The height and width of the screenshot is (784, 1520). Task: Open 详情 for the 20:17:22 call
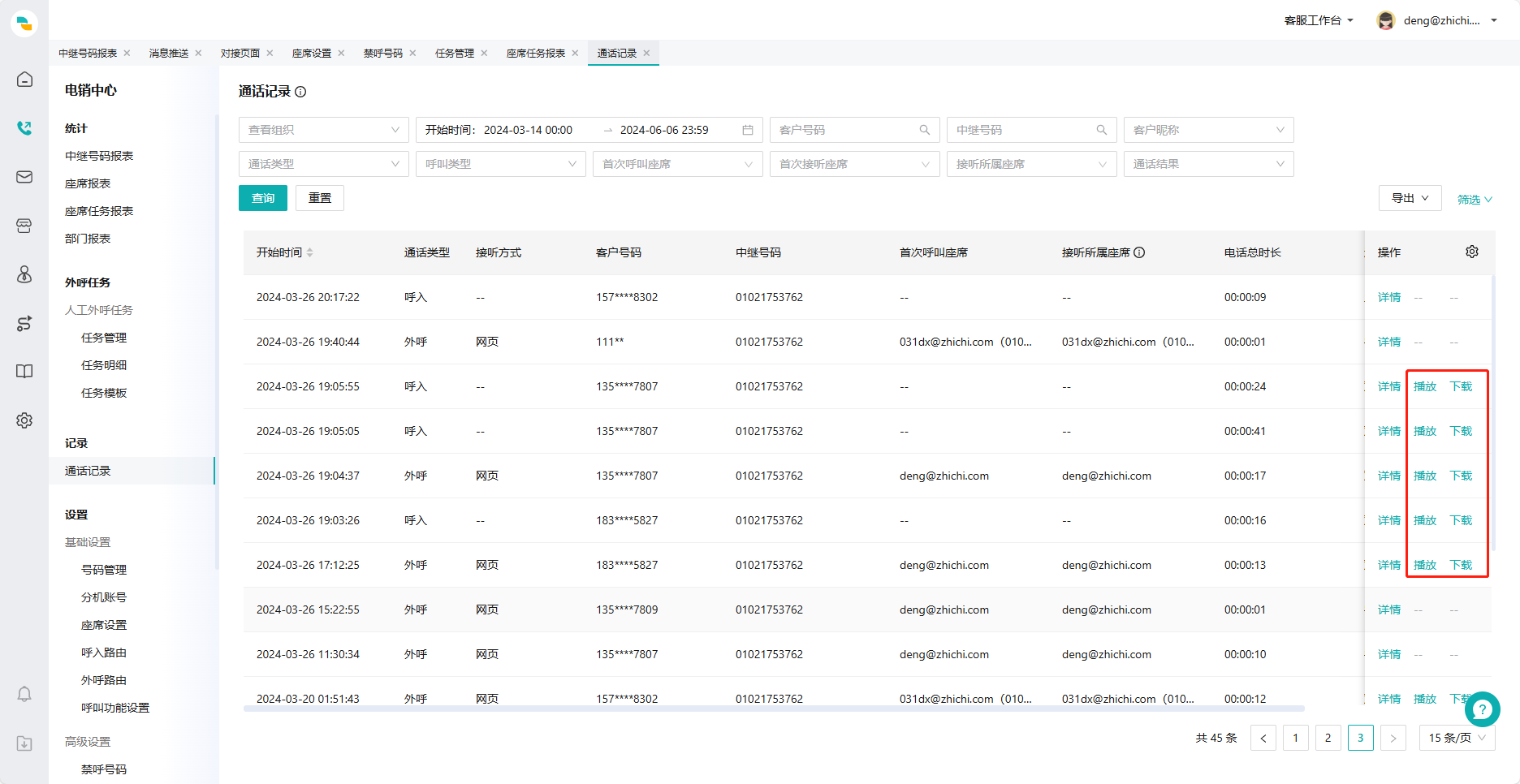tap(1389, 297)
